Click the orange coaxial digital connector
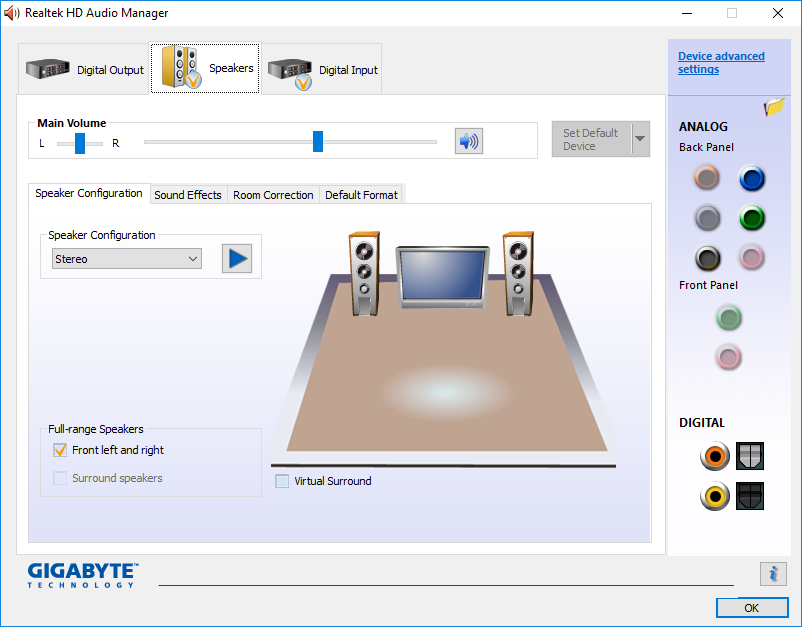 (715, 456)
